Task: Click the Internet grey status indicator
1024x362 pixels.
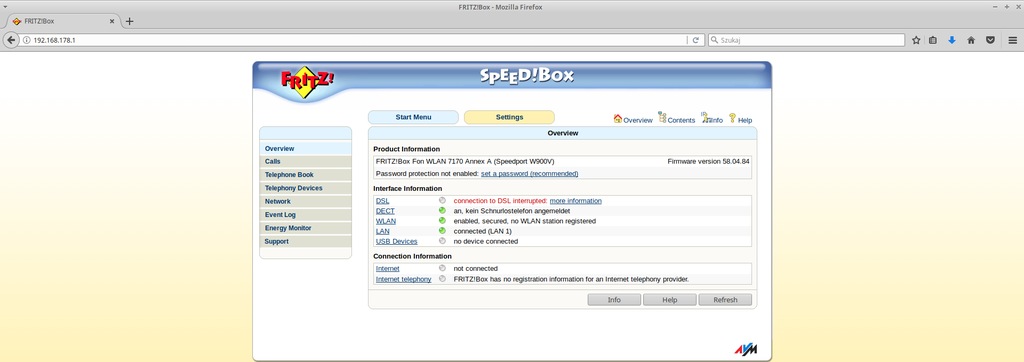Action: 442,268
